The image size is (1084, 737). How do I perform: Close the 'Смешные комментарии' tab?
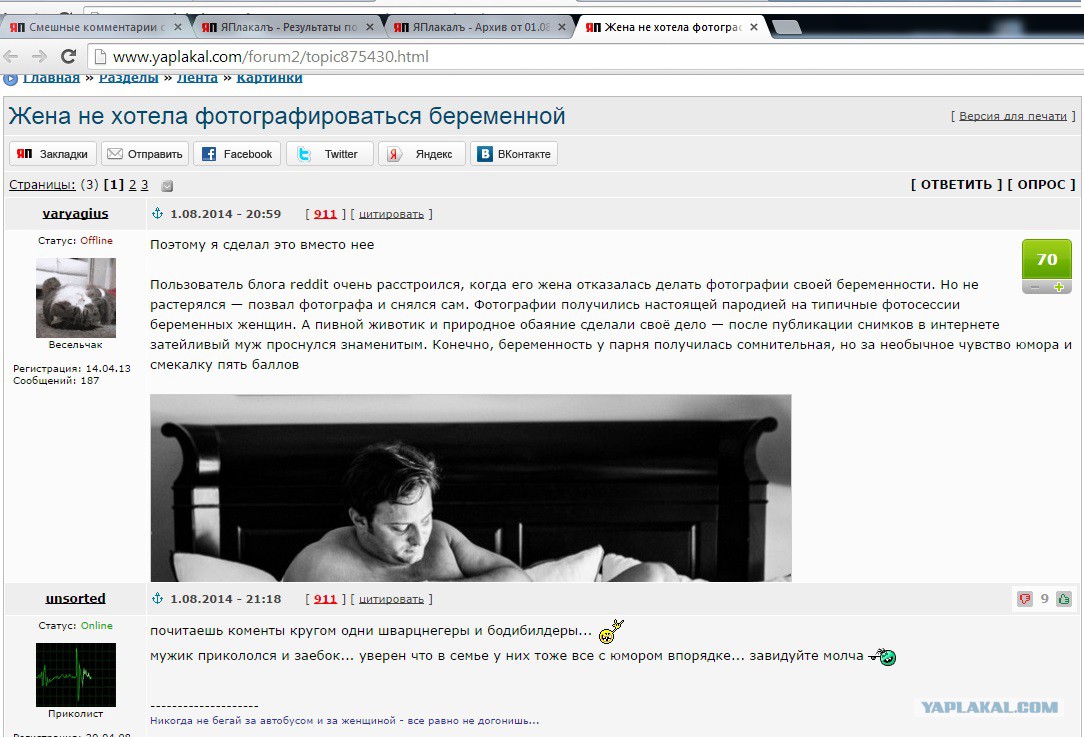178,27
